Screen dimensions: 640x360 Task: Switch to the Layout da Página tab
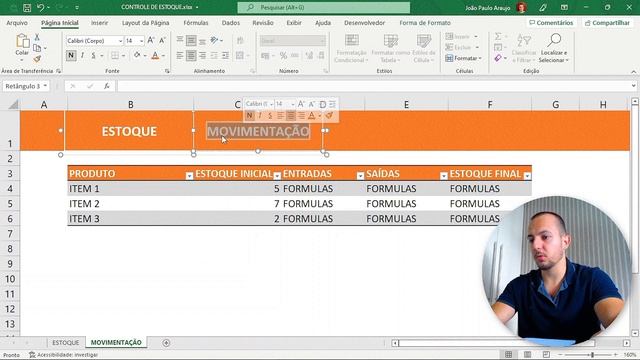(x=145, y=23)
